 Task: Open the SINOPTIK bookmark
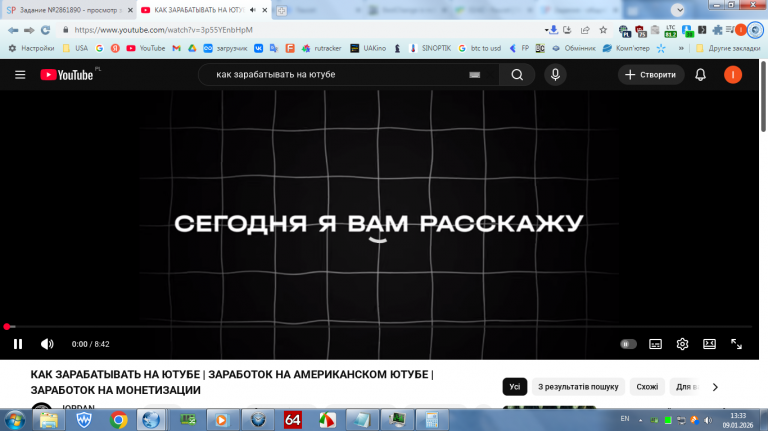[x=430, y=48]
